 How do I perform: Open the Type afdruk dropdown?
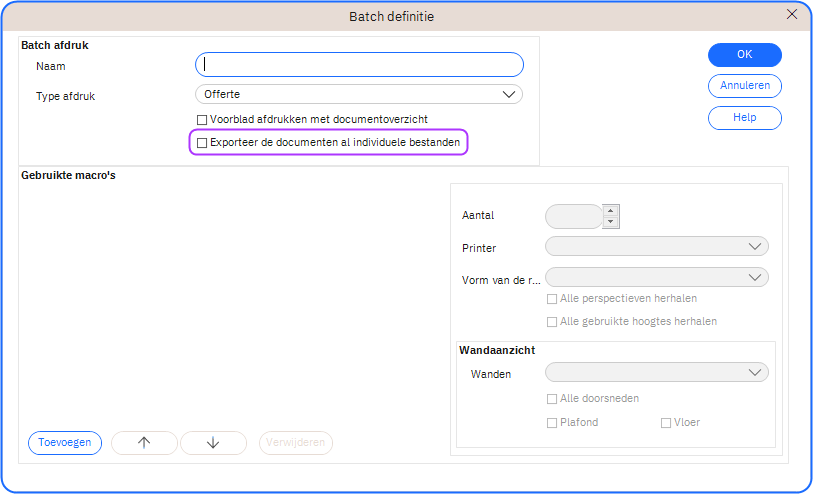359,94
